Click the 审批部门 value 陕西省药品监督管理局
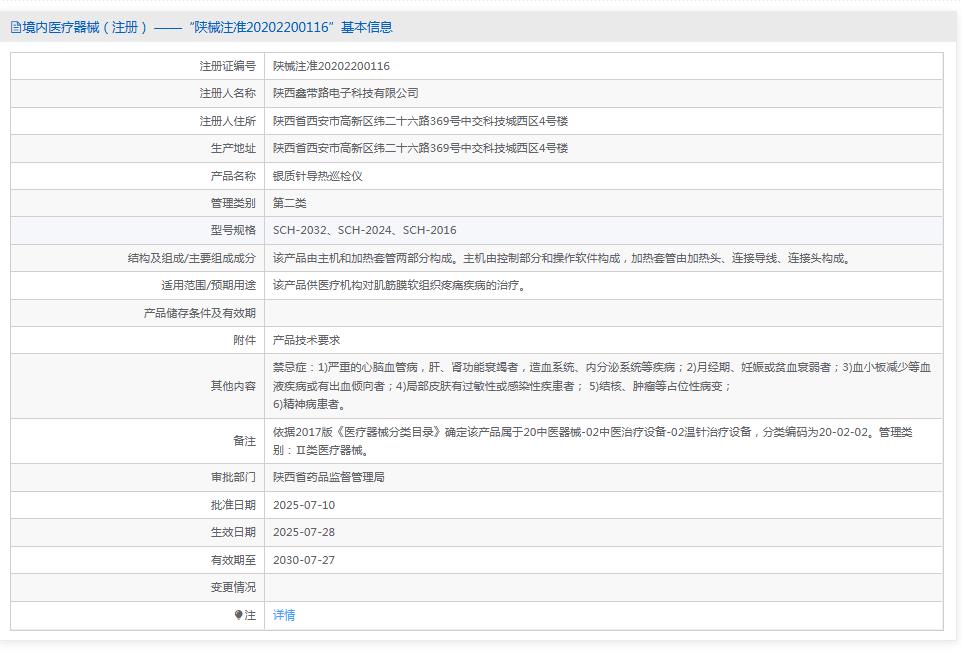The height and width of the screenshot is (652, 962). [x=330, y=478]
